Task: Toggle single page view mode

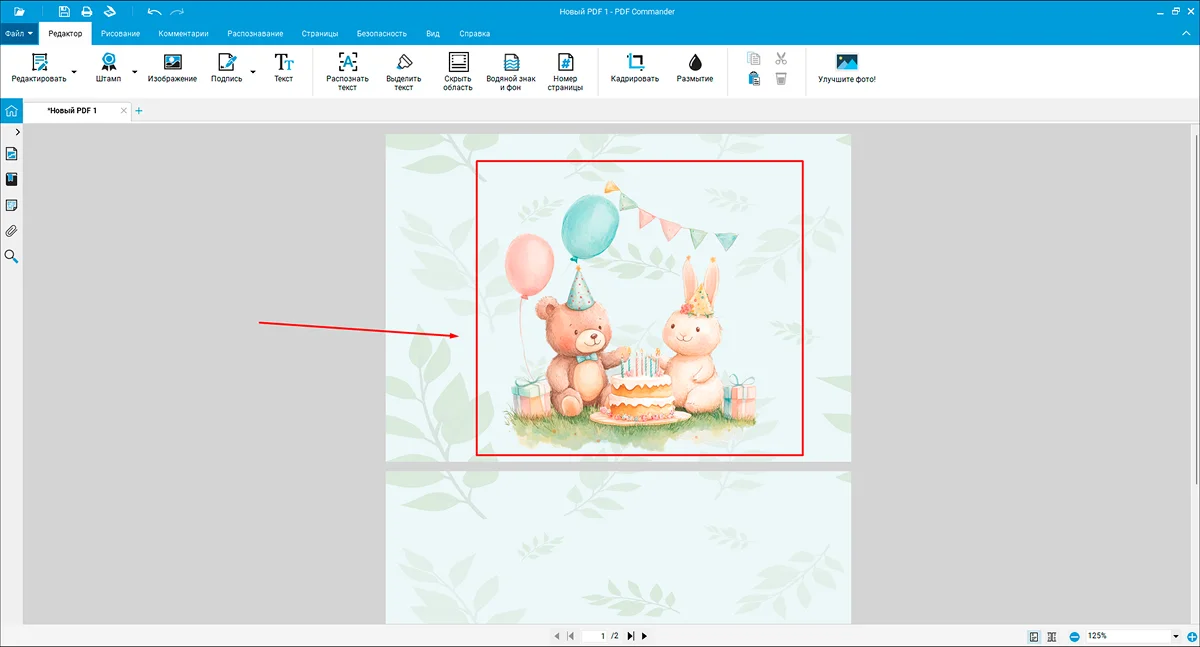Action: [x=1034, y=636]
